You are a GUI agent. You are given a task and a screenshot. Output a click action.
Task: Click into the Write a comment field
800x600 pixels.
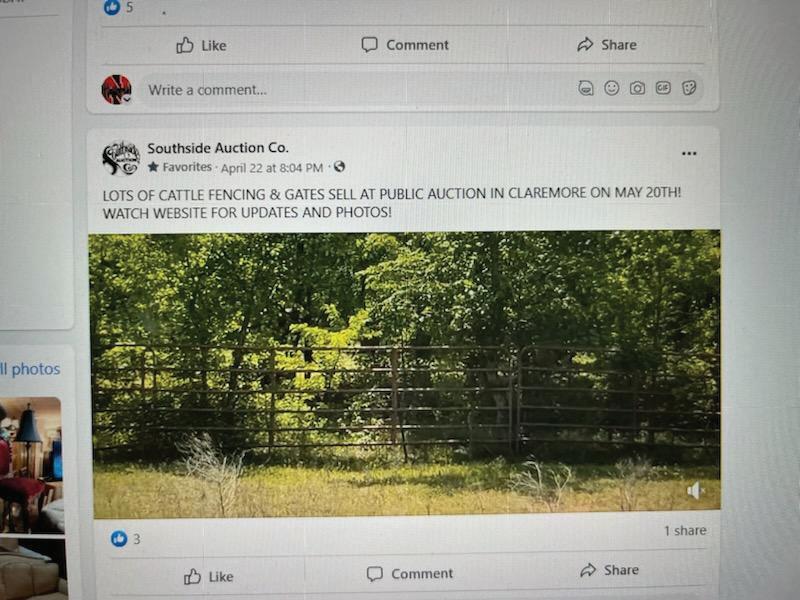click(x=357, y=89)
